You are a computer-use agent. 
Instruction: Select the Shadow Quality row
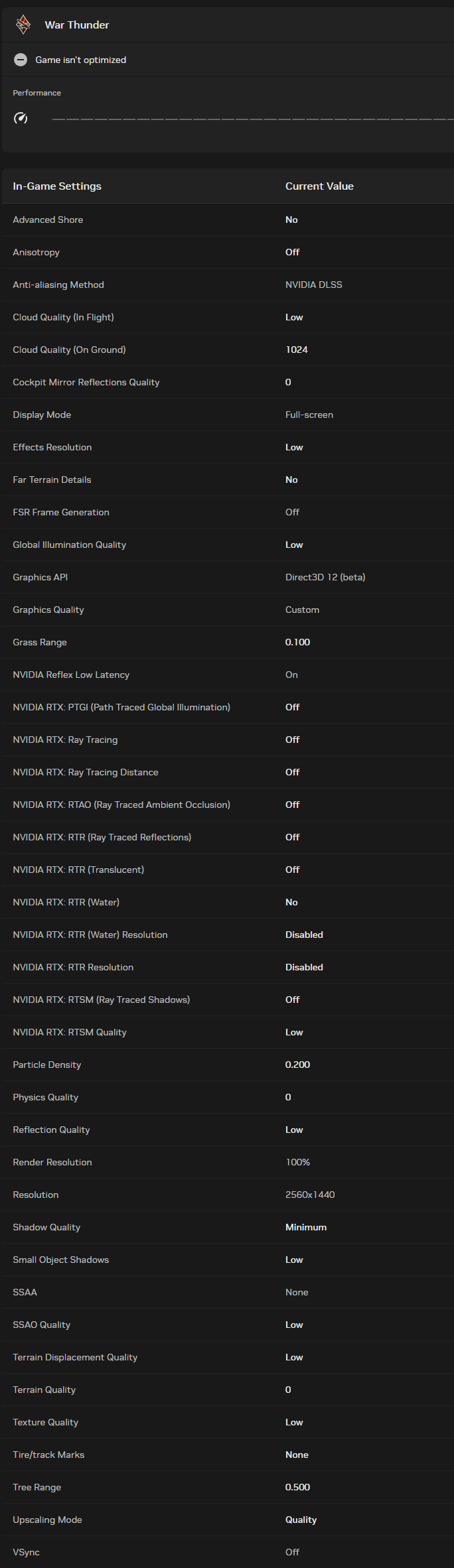[228, 1227]
